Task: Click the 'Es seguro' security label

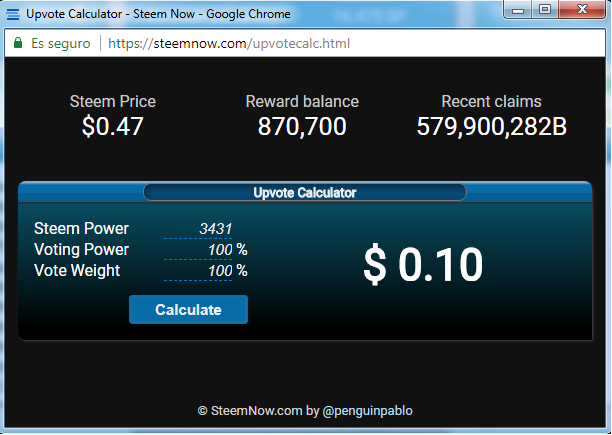Action: [60, 43]
